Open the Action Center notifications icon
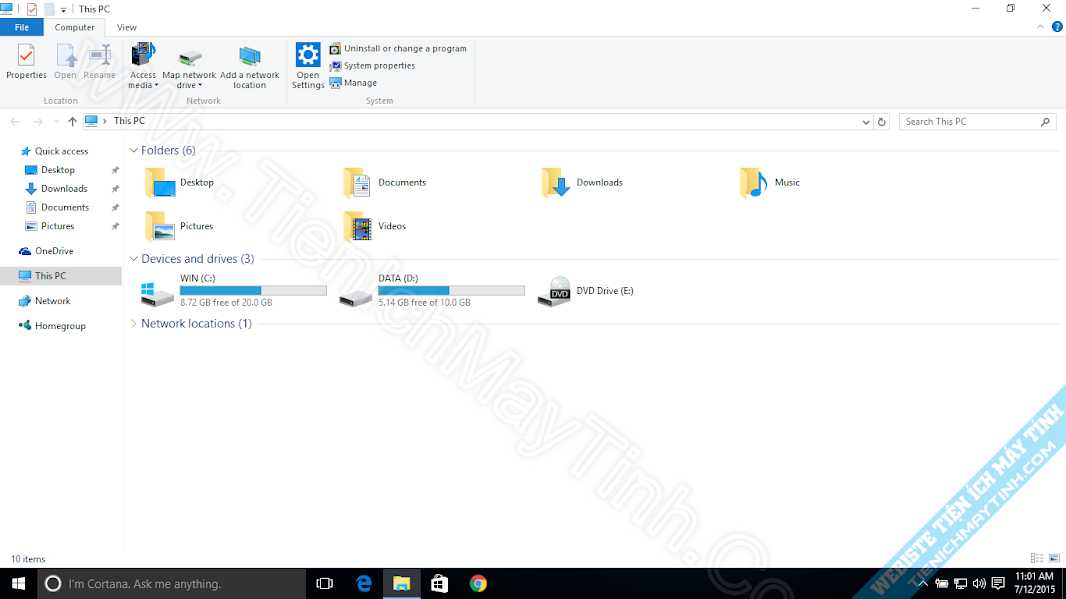This screenshot has width=1066, height=599. click(x=998, y=583)
